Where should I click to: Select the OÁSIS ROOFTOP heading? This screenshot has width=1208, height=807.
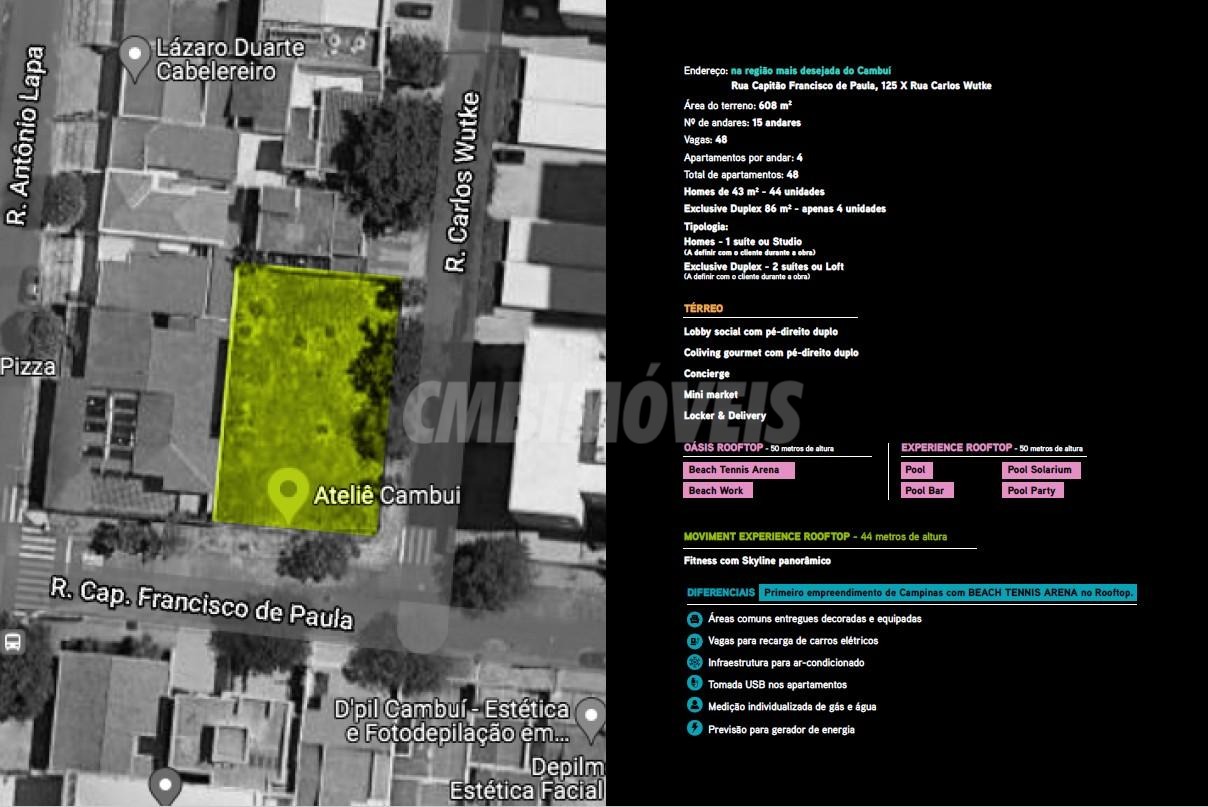click(x=724, y=448)
